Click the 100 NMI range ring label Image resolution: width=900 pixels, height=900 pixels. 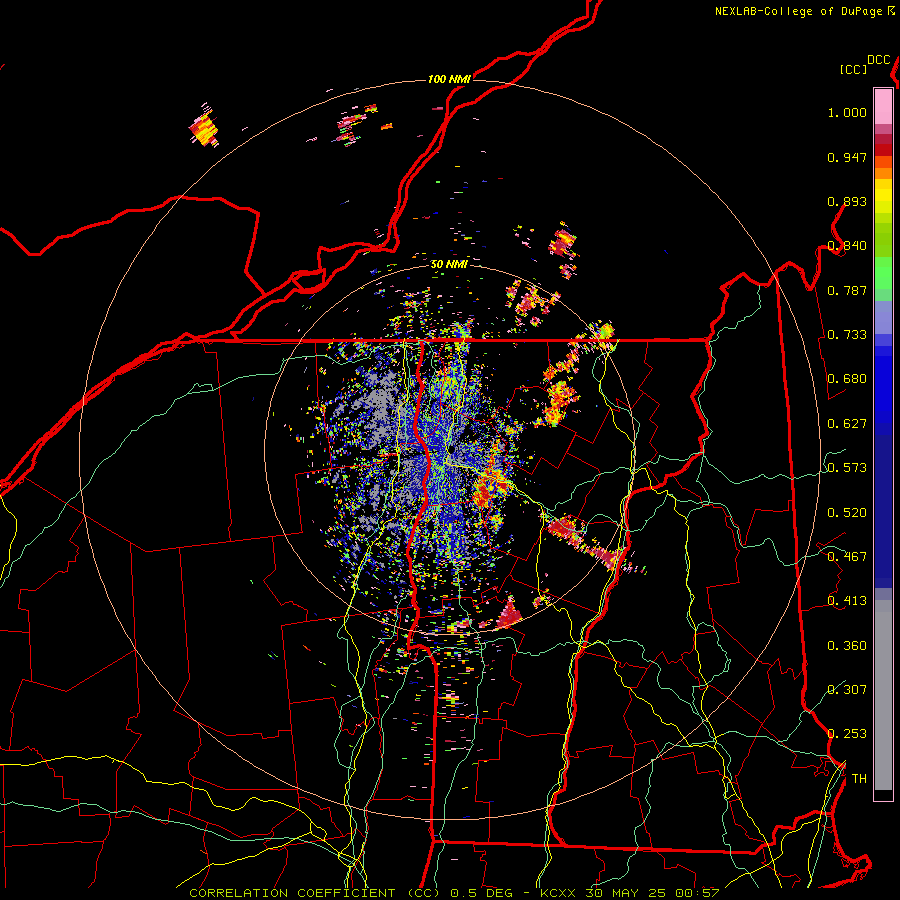point(449,79)
